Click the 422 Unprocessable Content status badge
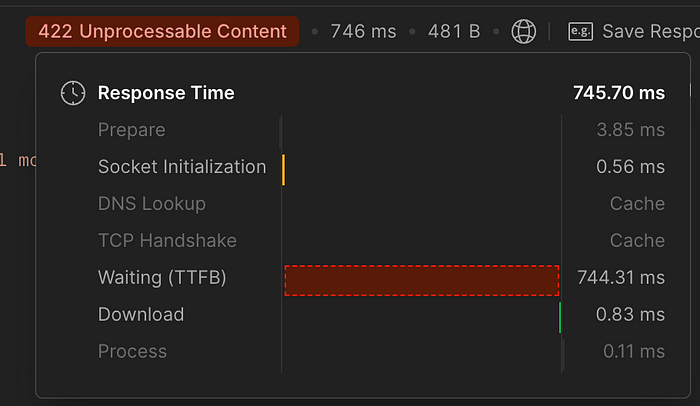This screenshot has width=700, height=406. (x=162, y=31)
